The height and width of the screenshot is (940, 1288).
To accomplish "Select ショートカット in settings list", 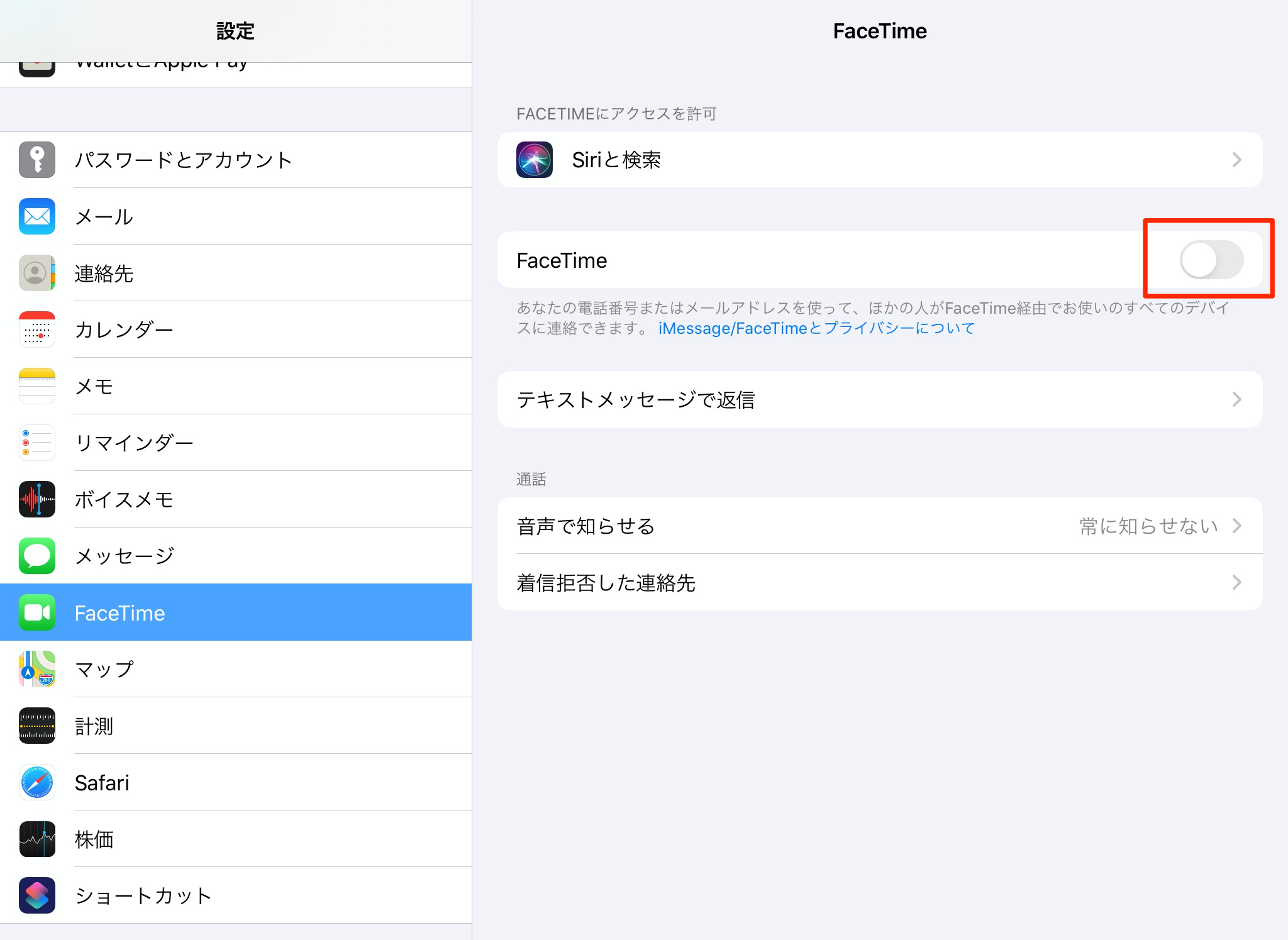I will tap(236, 895).
